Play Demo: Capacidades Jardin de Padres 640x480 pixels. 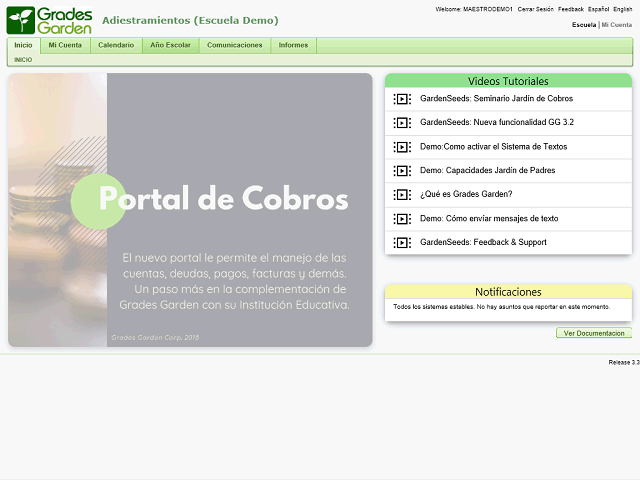click(x=487, y=170)
